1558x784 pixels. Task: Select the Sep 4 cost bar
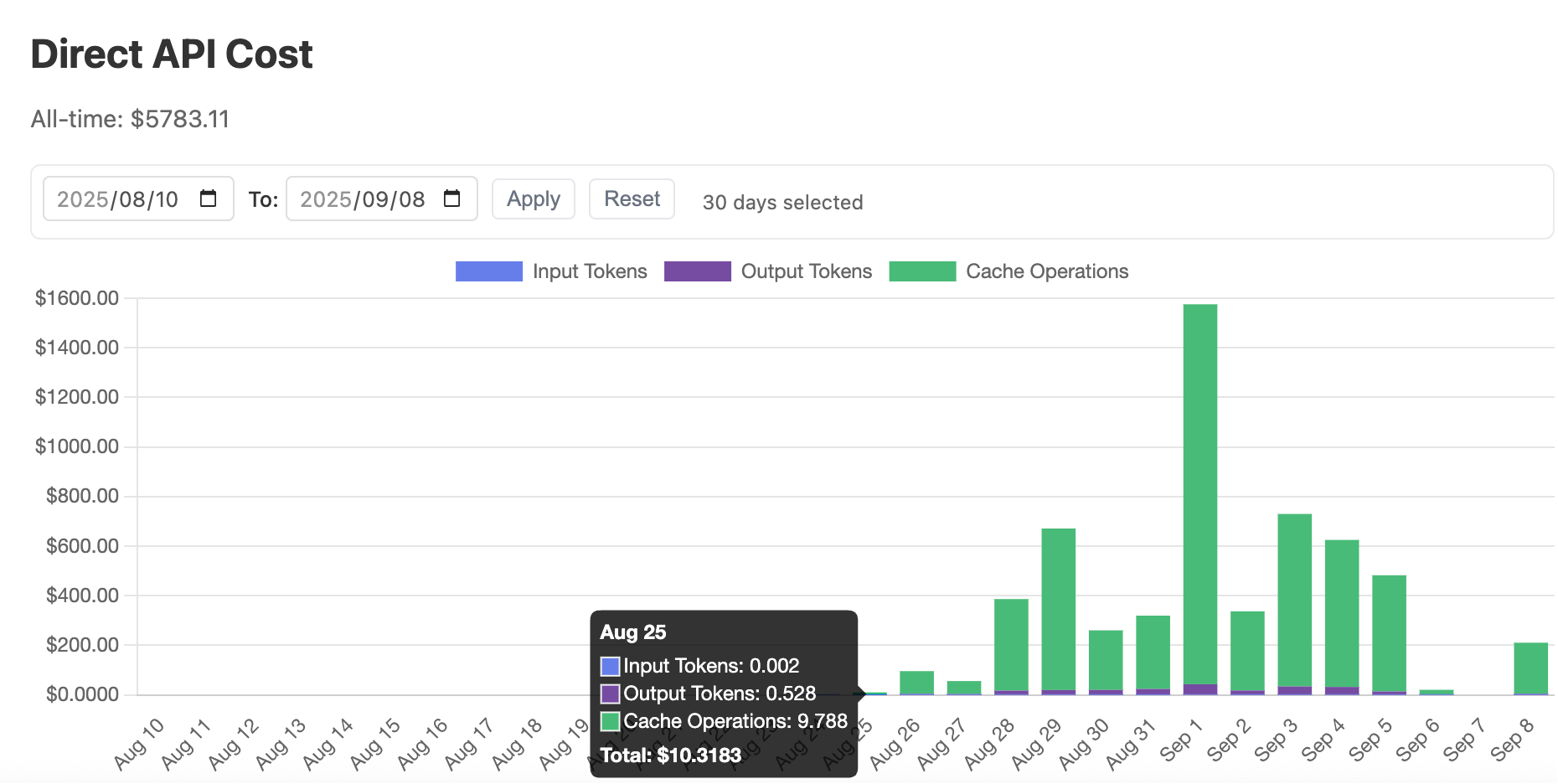pos(1342,617)
